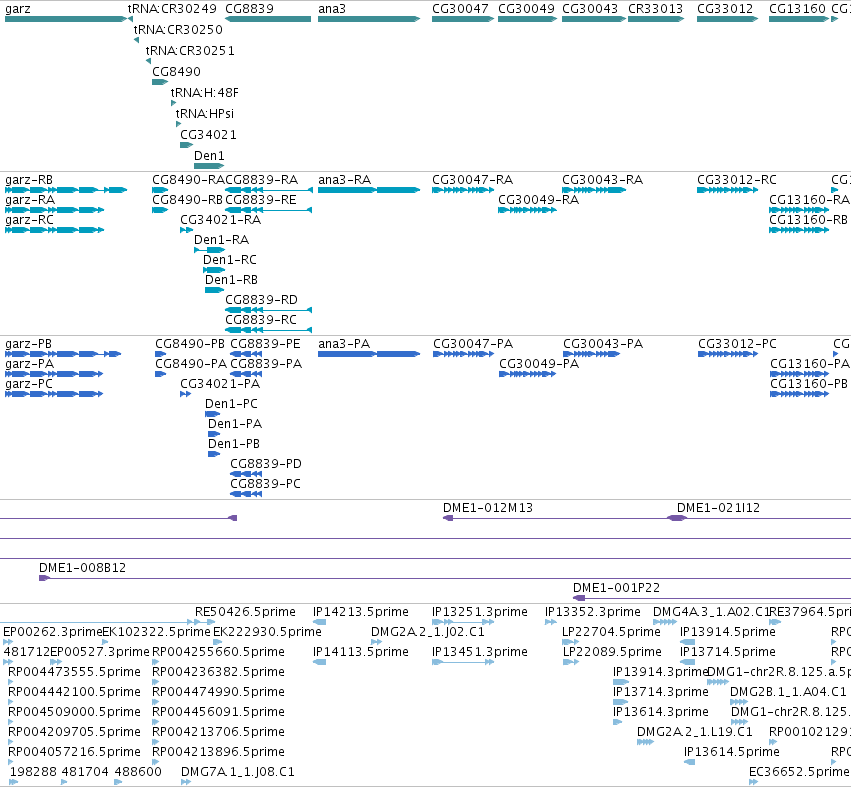The height and width of the screenshot is (787, 851).
Task: Select the IP14213.5prime EST label
Action: 361,612
